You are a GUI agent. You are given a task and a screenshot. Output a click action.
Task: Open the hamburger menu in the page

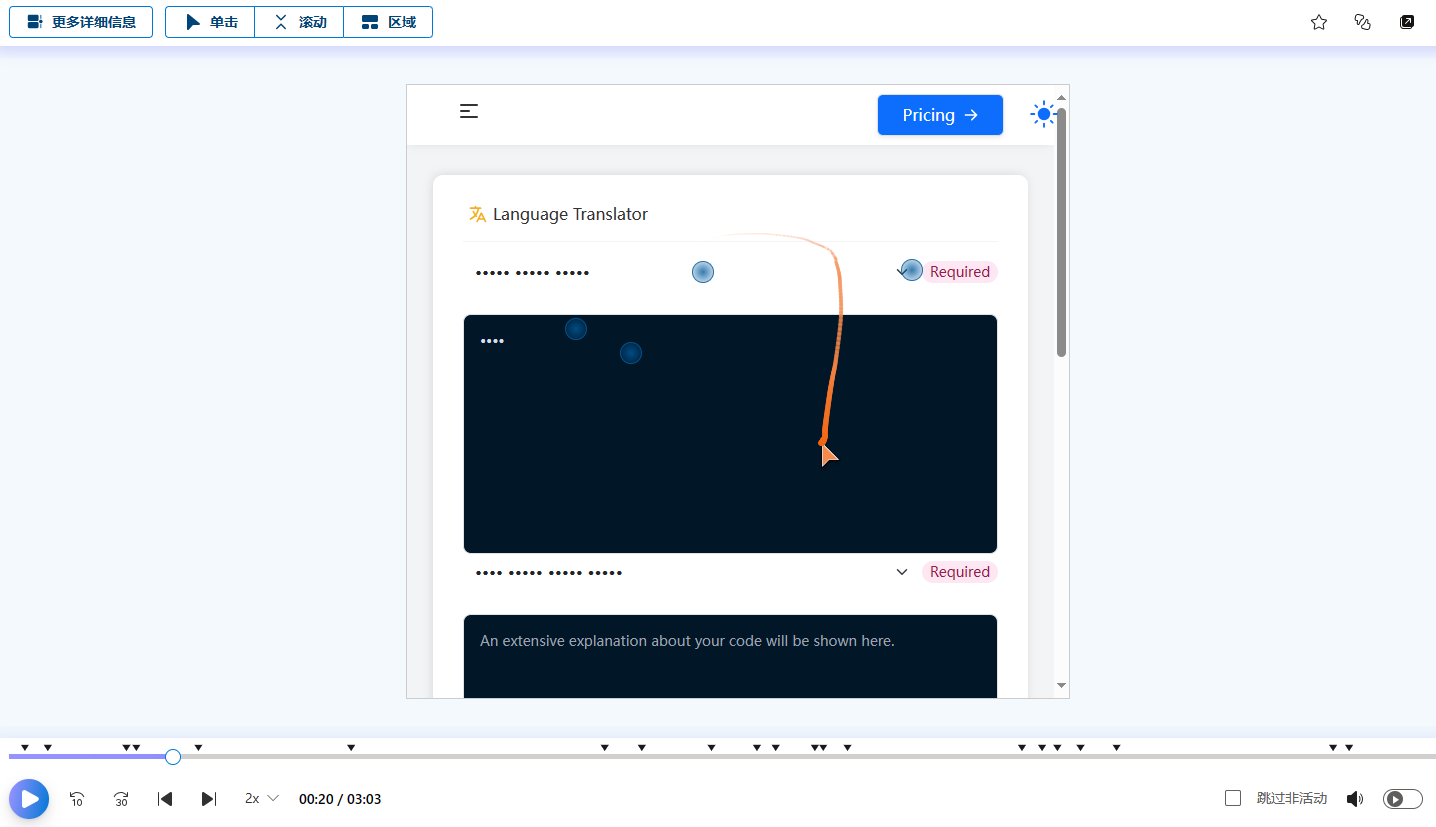(x=469, y=112)
